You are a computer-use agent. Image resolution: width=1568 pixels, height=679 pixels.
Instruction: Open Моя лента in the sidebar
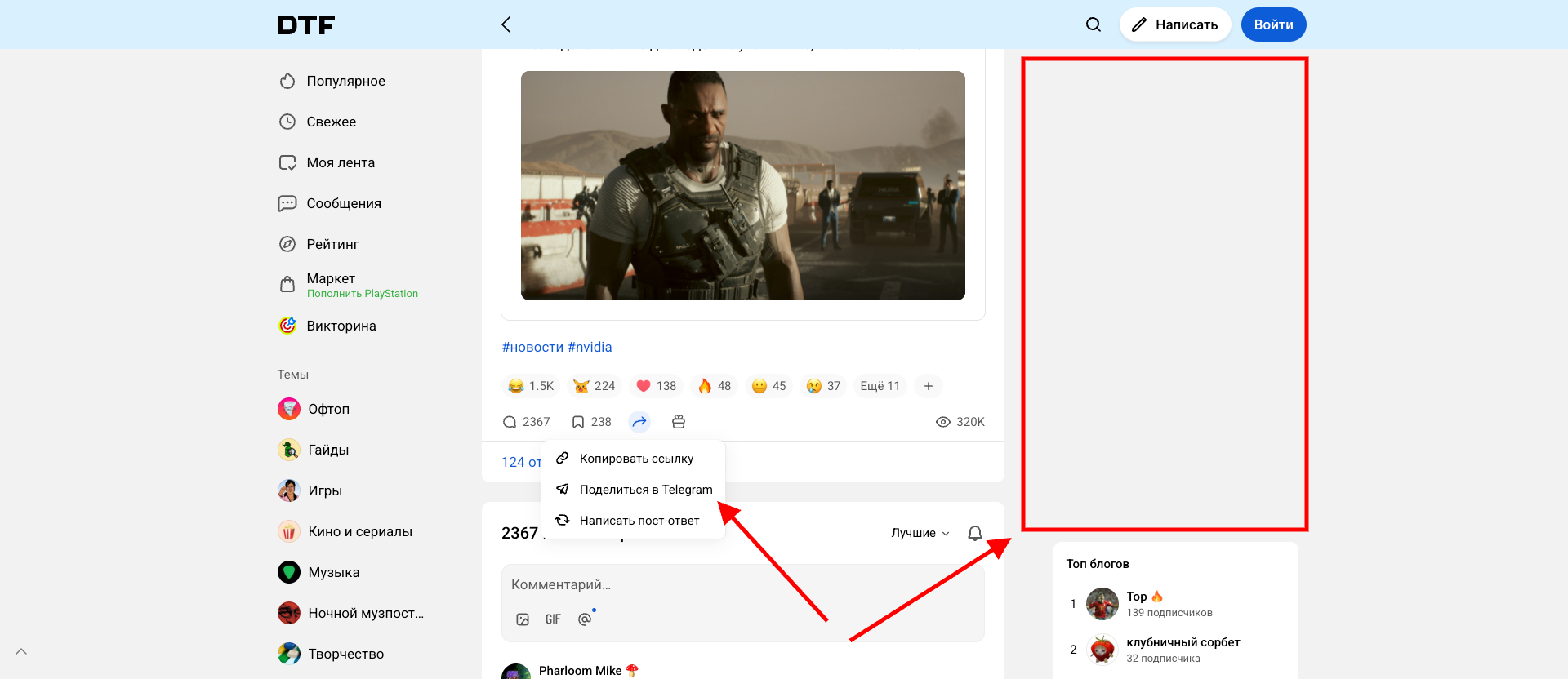(327, 162)
